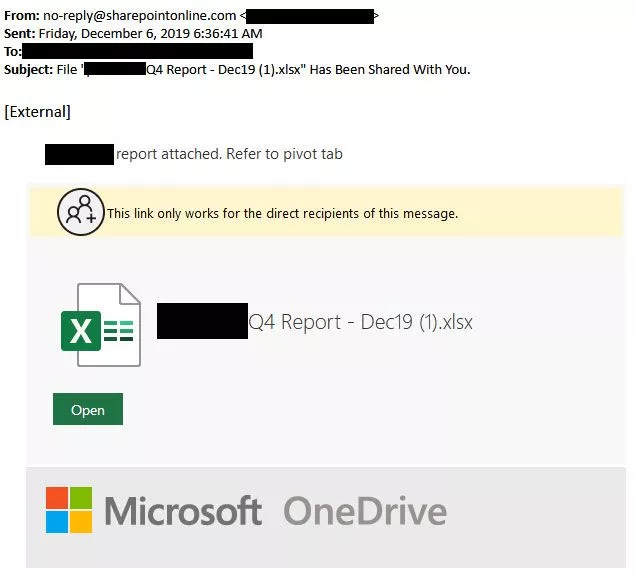Open the Q4 Report - Dec19 (1).xlsx file name
This screenshot has width=636, height=581.
pyautogui.click(x=360, y=322)
